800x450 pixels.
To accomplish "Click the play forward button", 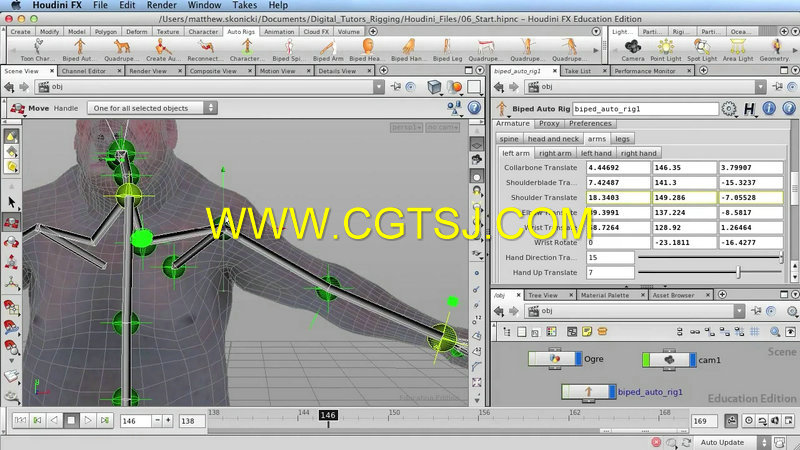I will click(87, 420).
